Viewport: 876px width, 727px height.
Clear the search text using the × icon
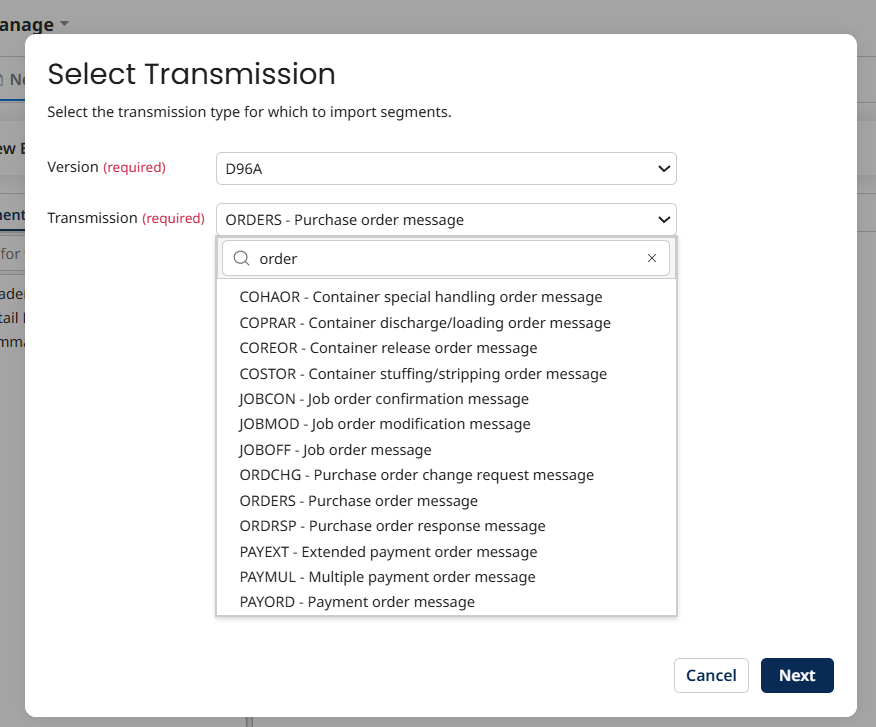(652, 258)
